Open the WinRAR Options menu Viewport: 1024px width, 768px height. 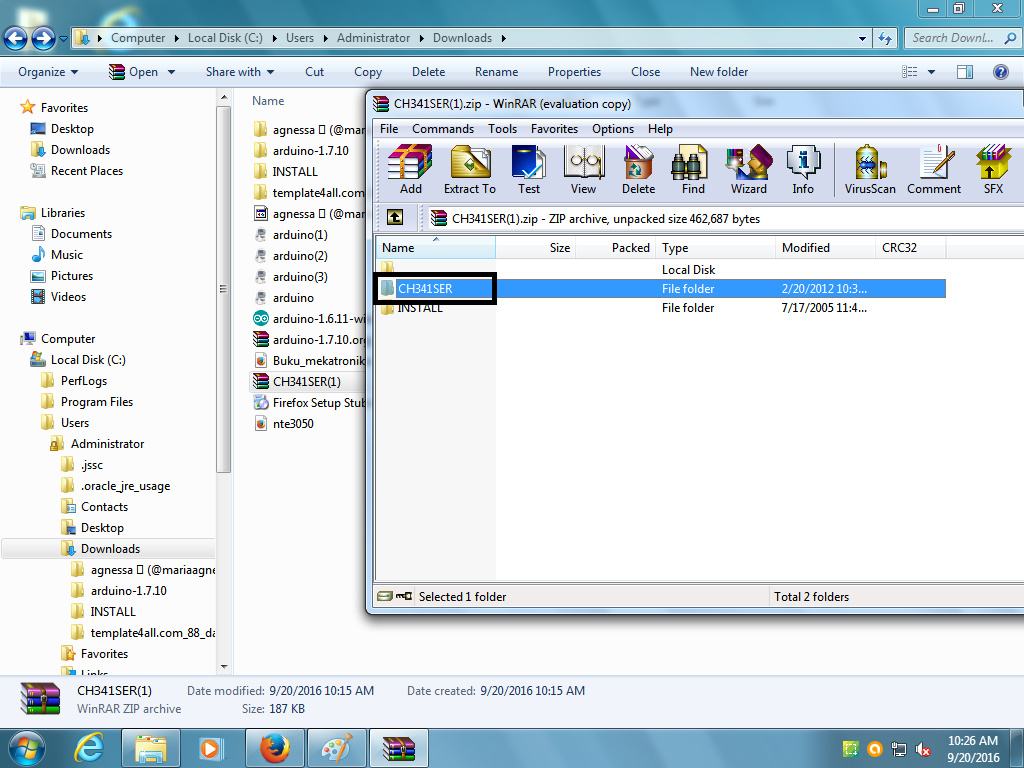click(613, 129)
